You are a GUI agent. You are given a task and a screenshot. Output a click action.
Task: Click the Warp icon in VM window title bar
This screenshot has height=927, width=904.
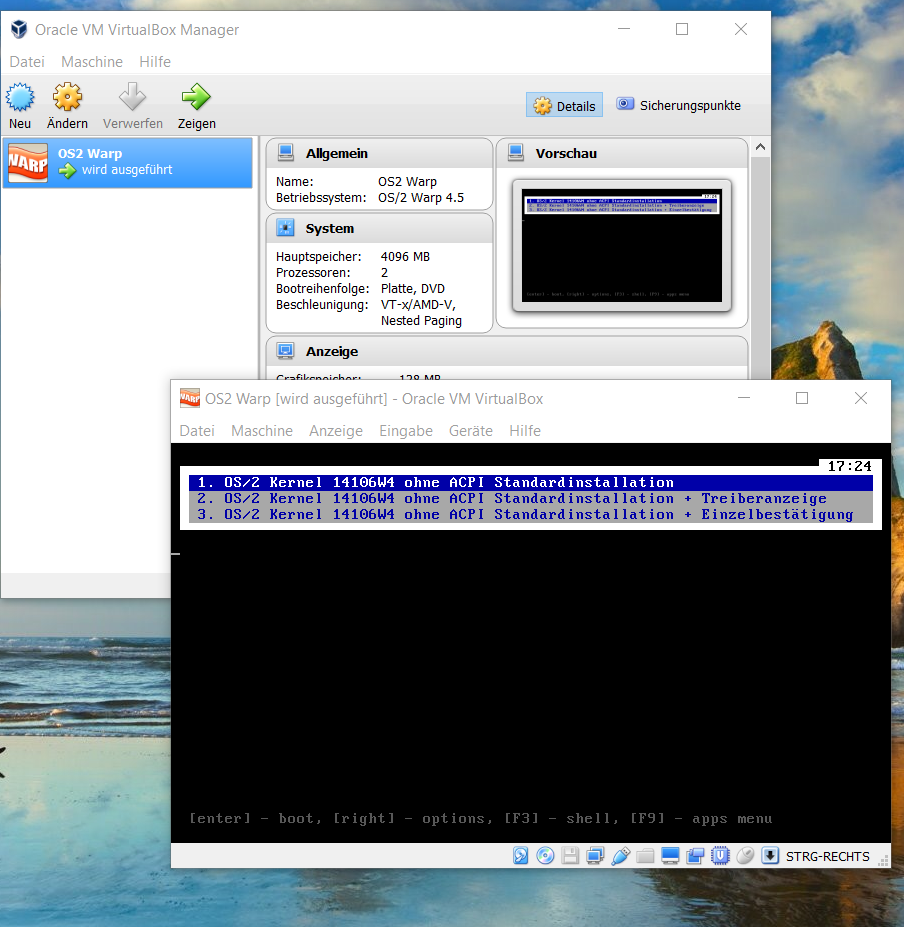(190, 398)
